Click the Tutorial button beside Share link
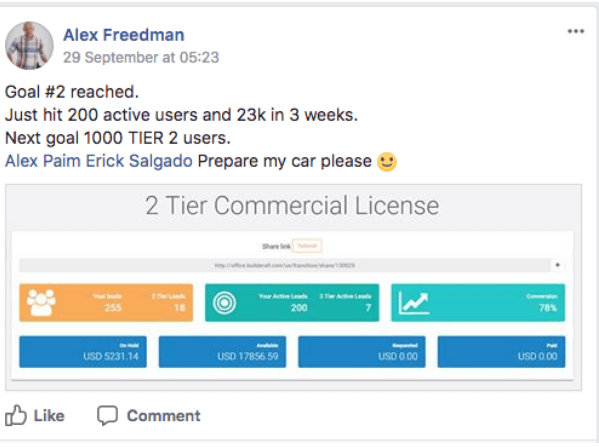 pos(307,246)
